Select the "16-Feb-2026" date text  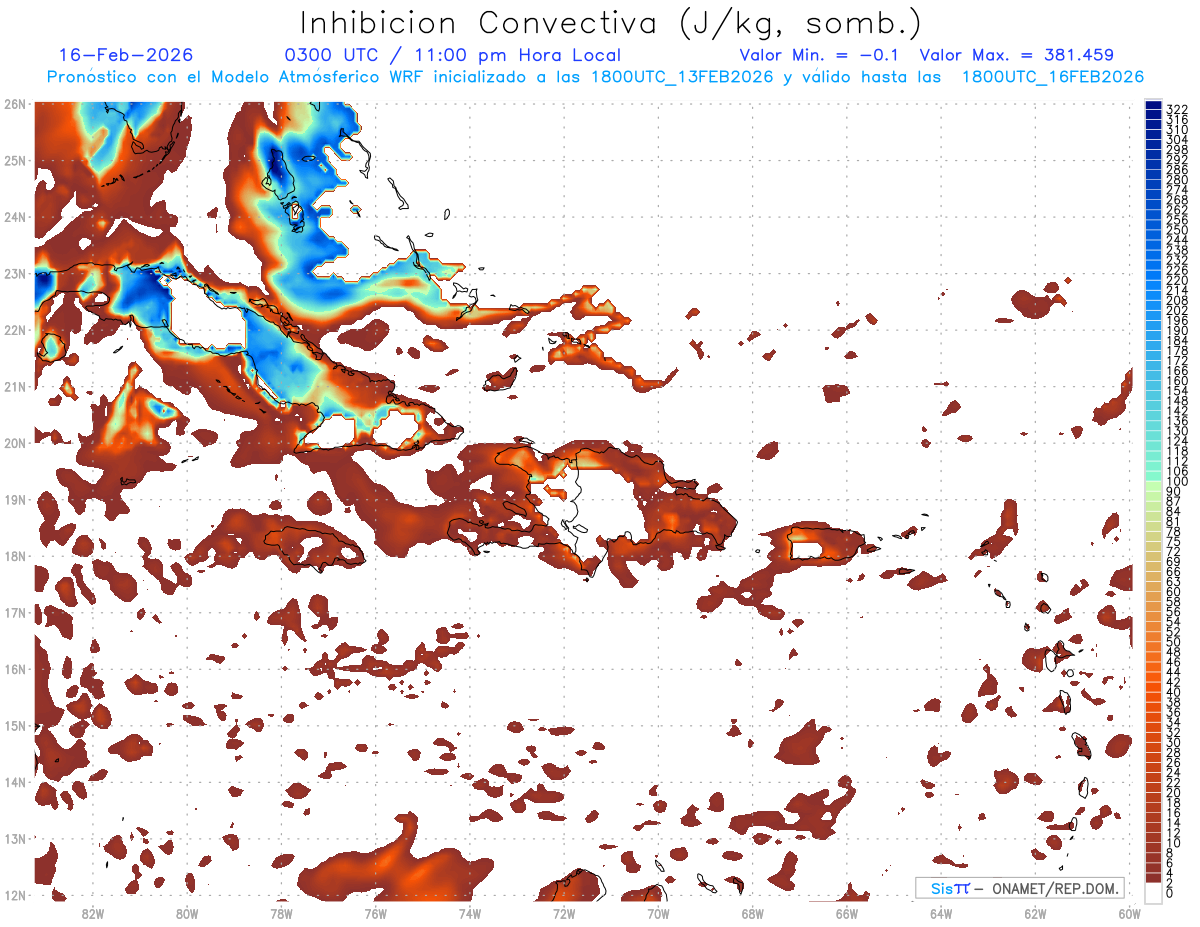click(126, 56)
